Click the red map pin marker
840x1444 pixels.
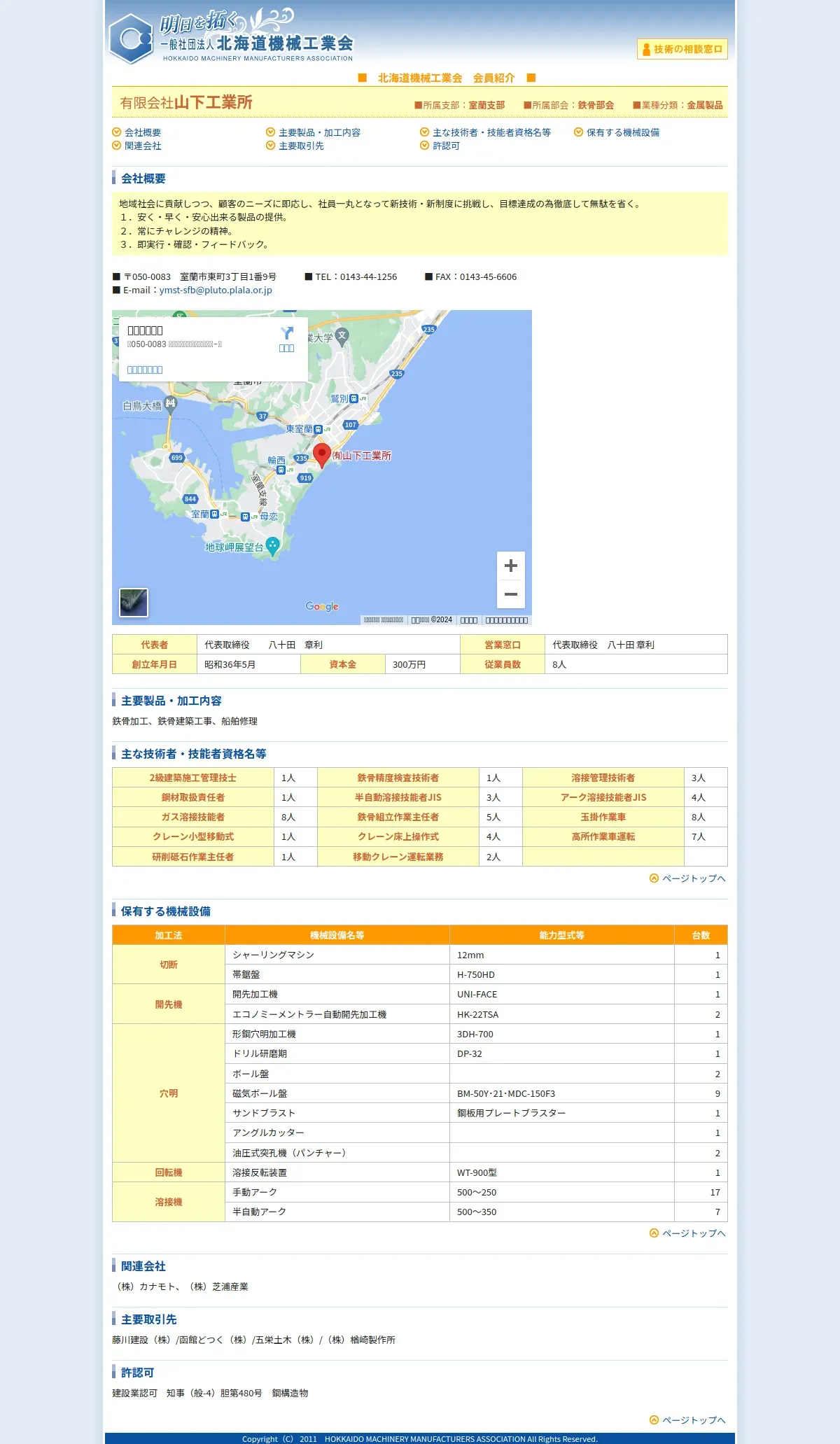322,455
